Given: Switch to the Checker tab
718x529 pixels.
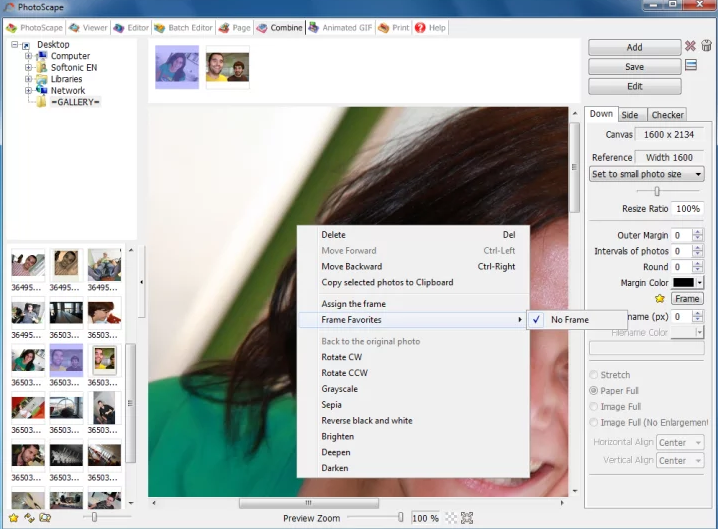Looking at the screenshot, I should (x=667, y=115).
